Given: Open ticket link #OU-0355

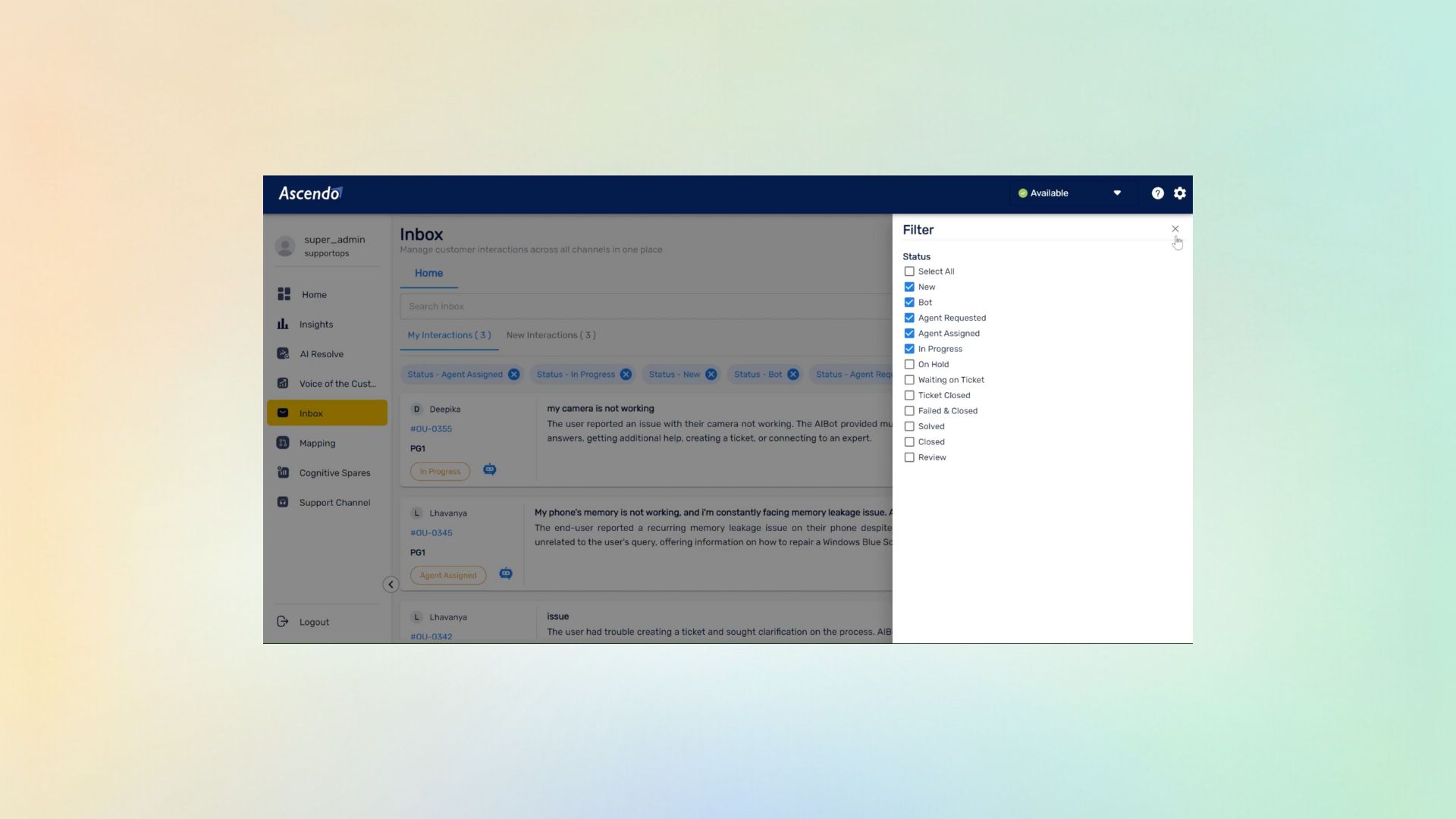Looking at the screenshot, I should pyautogui.click(x=431, y=429).
